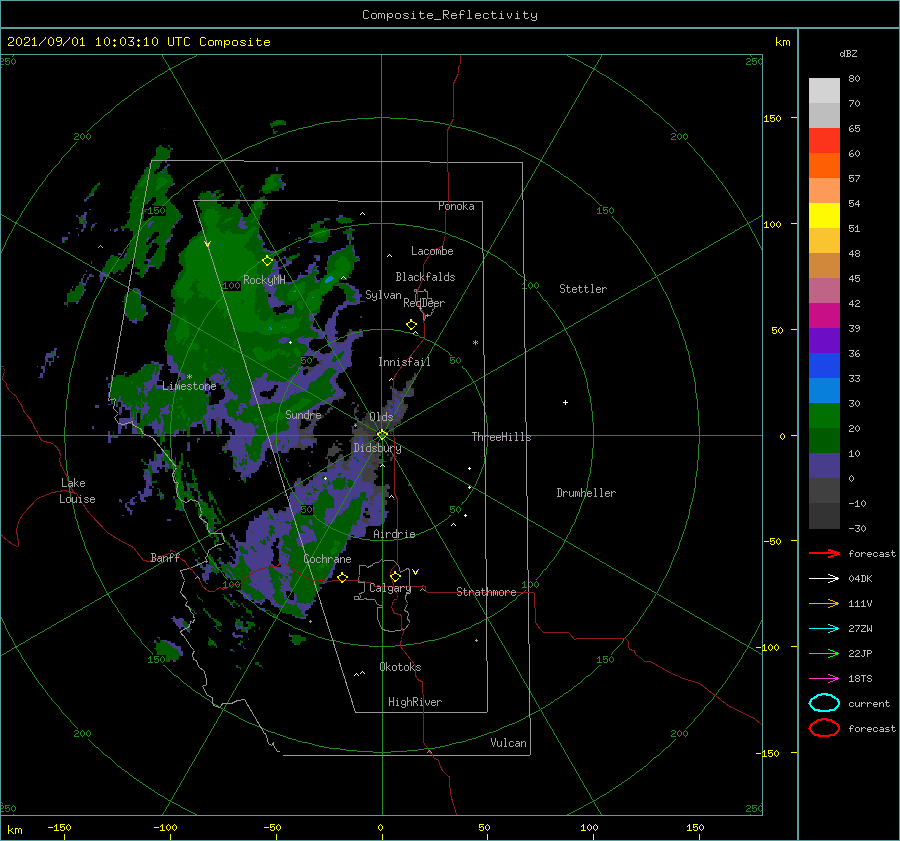Click the ThreeHills town label
Image resolution: width=900 pixels, height=841 pixels.
coord(502,437)
